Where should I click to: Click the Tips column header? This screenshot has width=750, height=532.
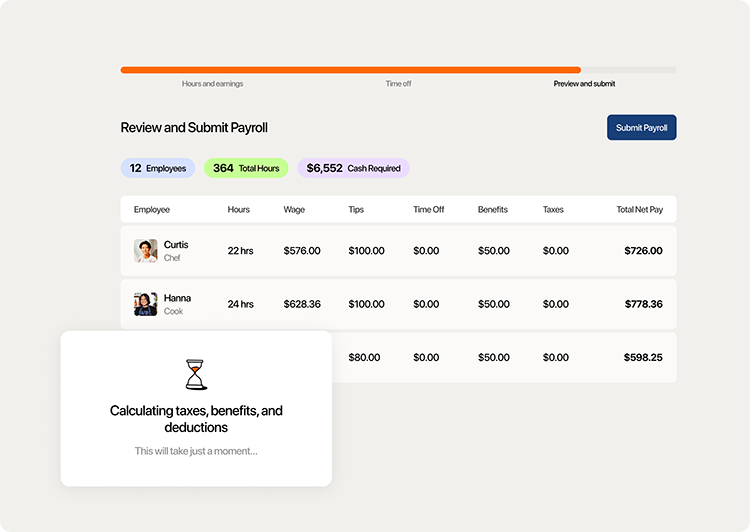tap(356, 210)
